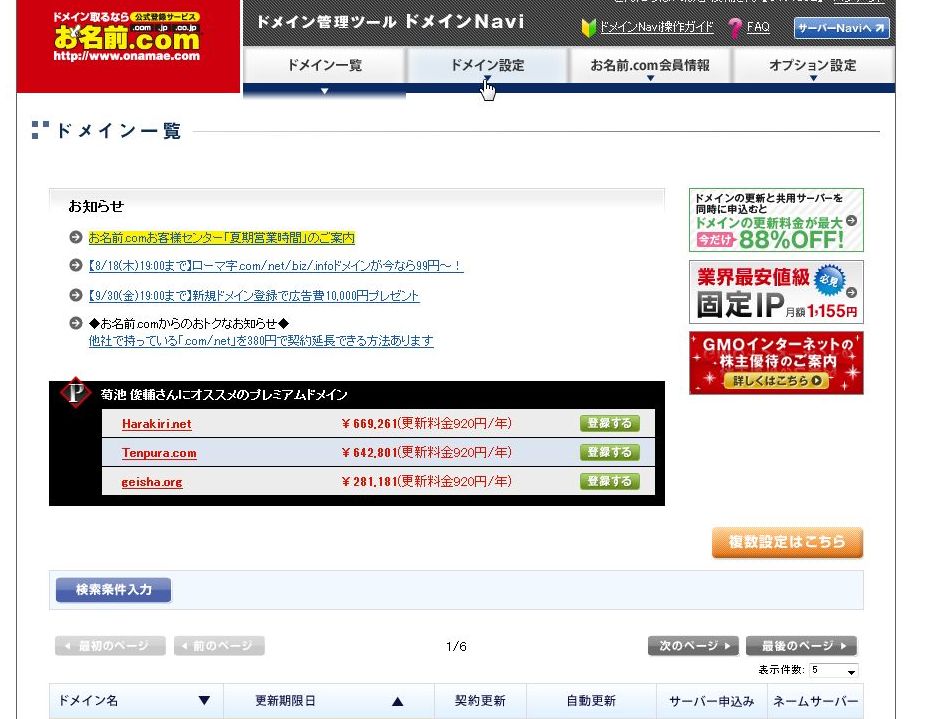Open the 表示件数 dropdown
Viewport: 948px width, 719px height.
tap(834, 670)
